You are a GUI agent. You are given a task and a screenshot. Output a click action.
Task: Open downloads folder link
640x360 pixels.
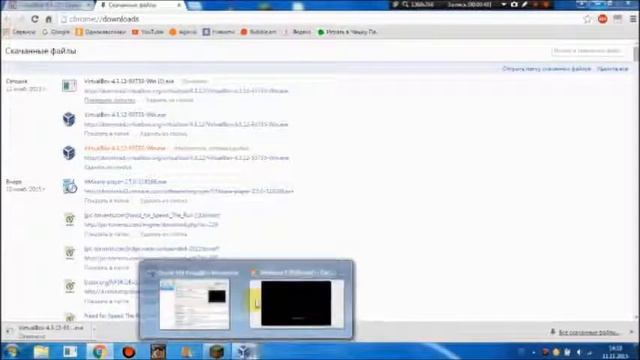tap(547, 69)
